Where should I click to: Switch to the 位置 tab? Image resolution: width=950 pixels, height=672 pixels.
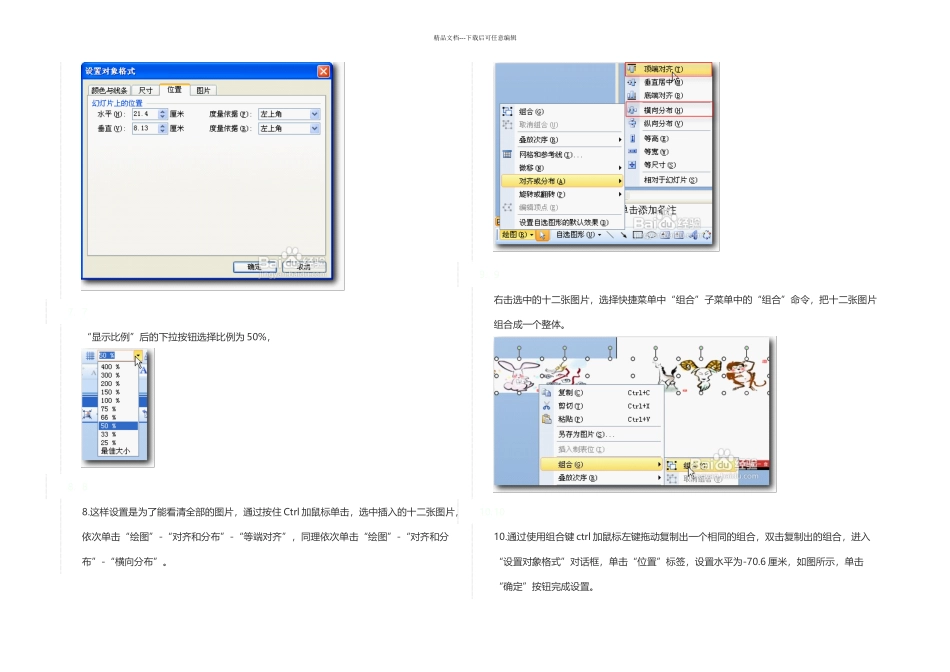tap(174, 90)
